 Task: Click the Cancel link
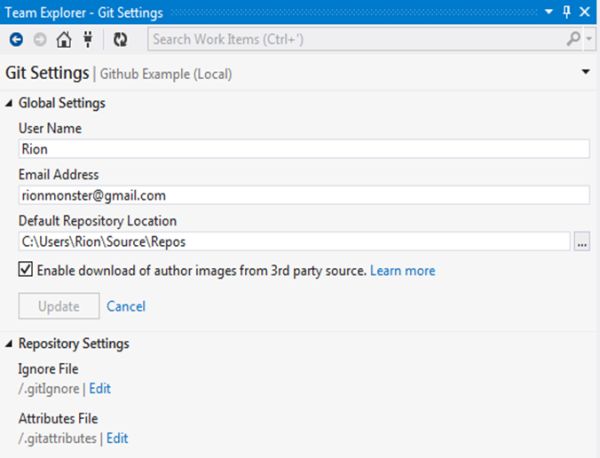126,306
